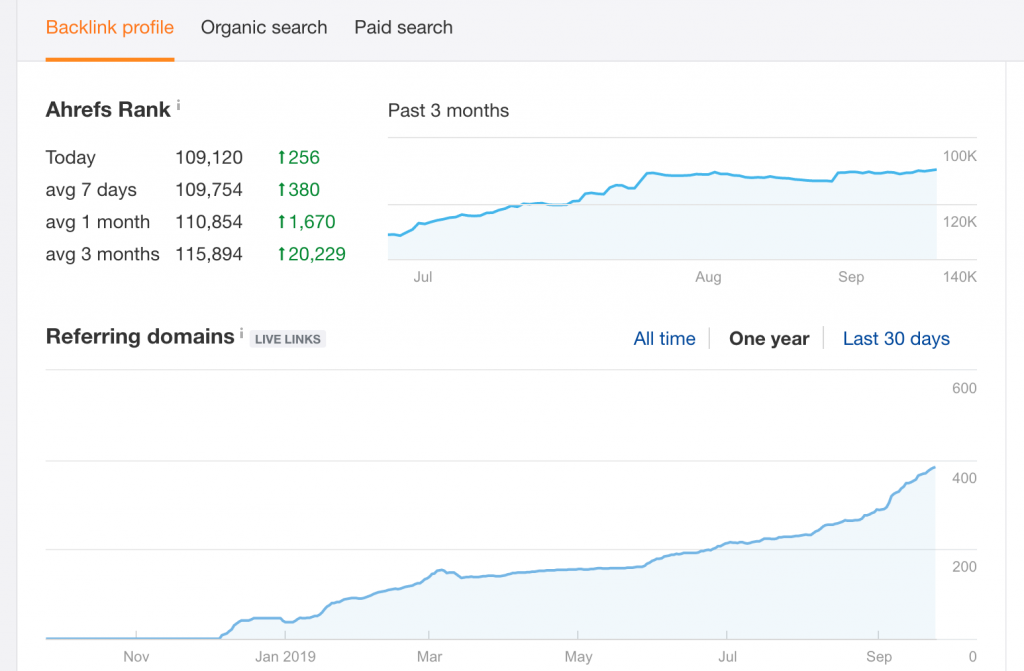Click the Past 3 months chart title
Viewport: 1024px width, 671px height.
448,111
